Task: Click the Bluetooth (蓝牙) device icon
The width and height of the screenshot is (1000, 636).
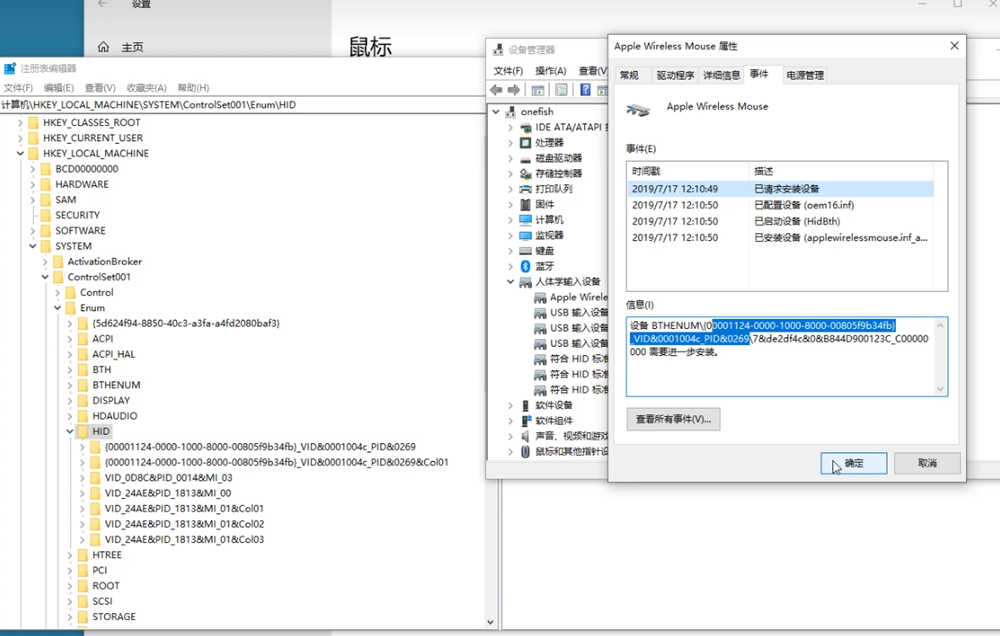Action: 525,266
